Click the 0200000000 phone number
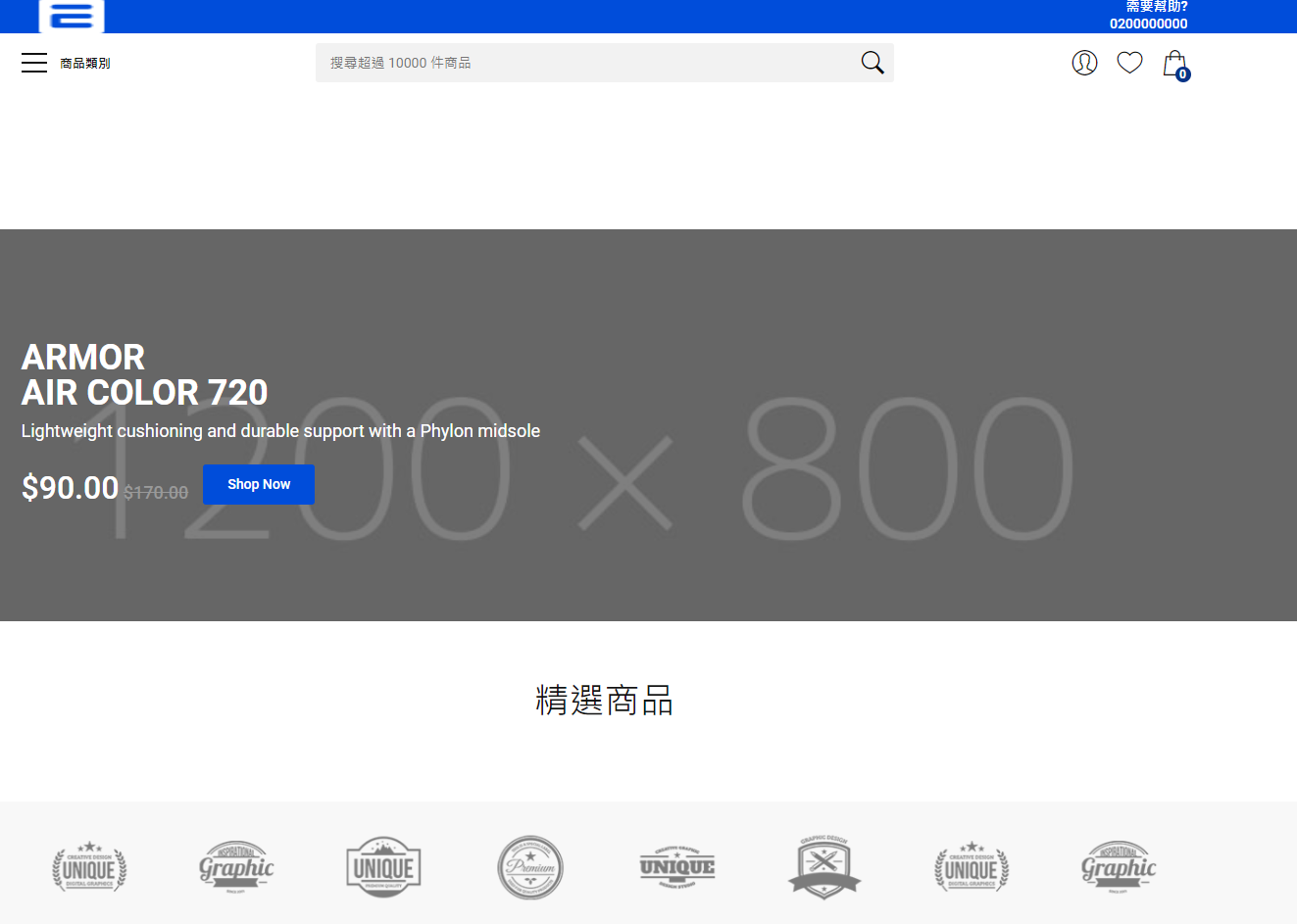The height and width of the screenshot is (924, 1297). point(1148,24)
